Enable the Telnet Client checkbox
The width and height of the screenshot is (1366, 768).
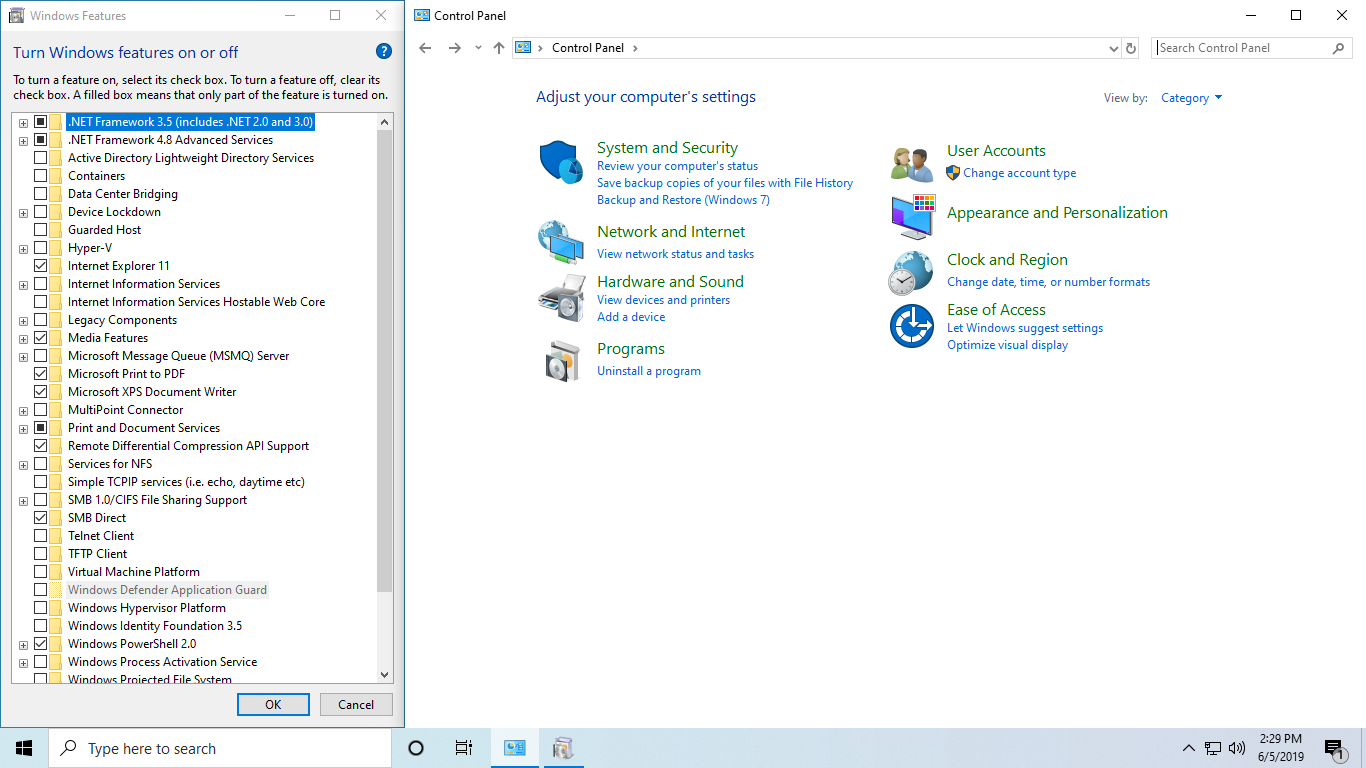pyautogui.click(x=41, y=536)
